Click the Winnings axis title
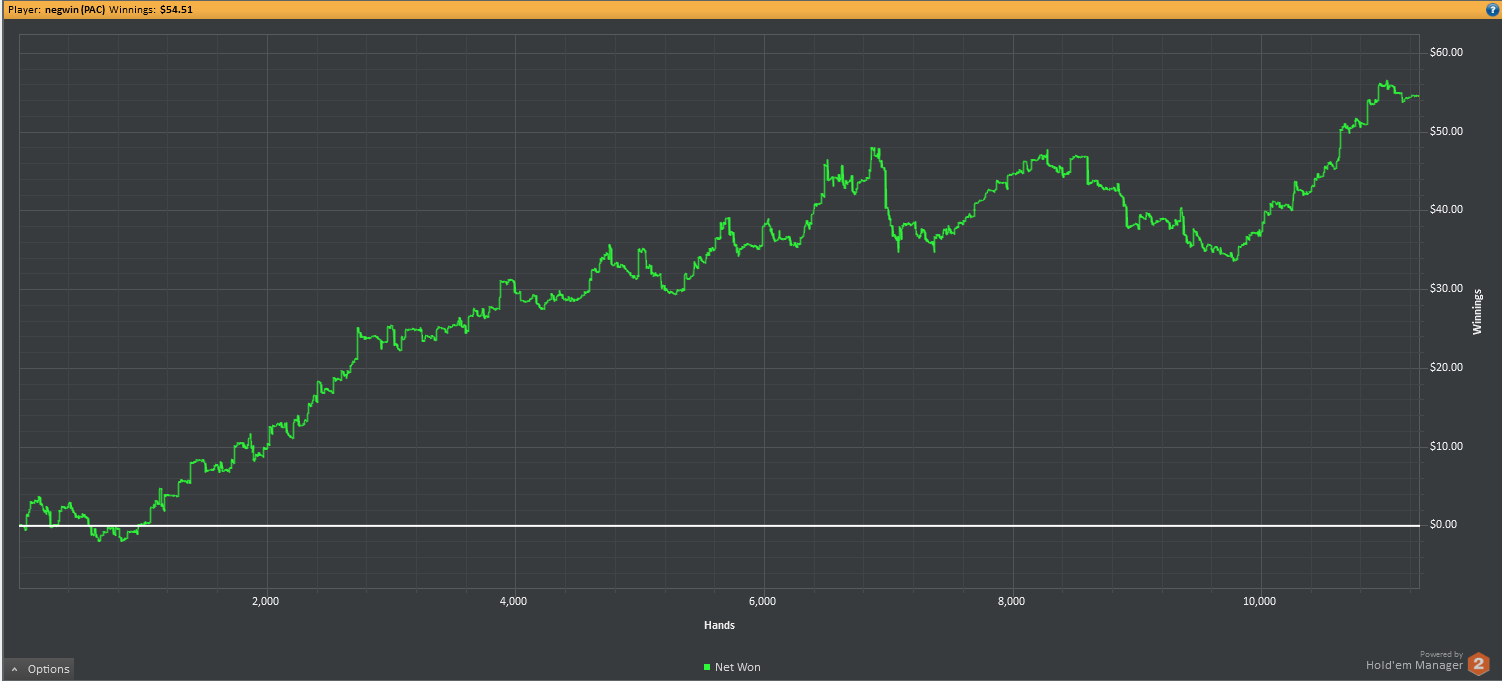 click(1478, 311)
